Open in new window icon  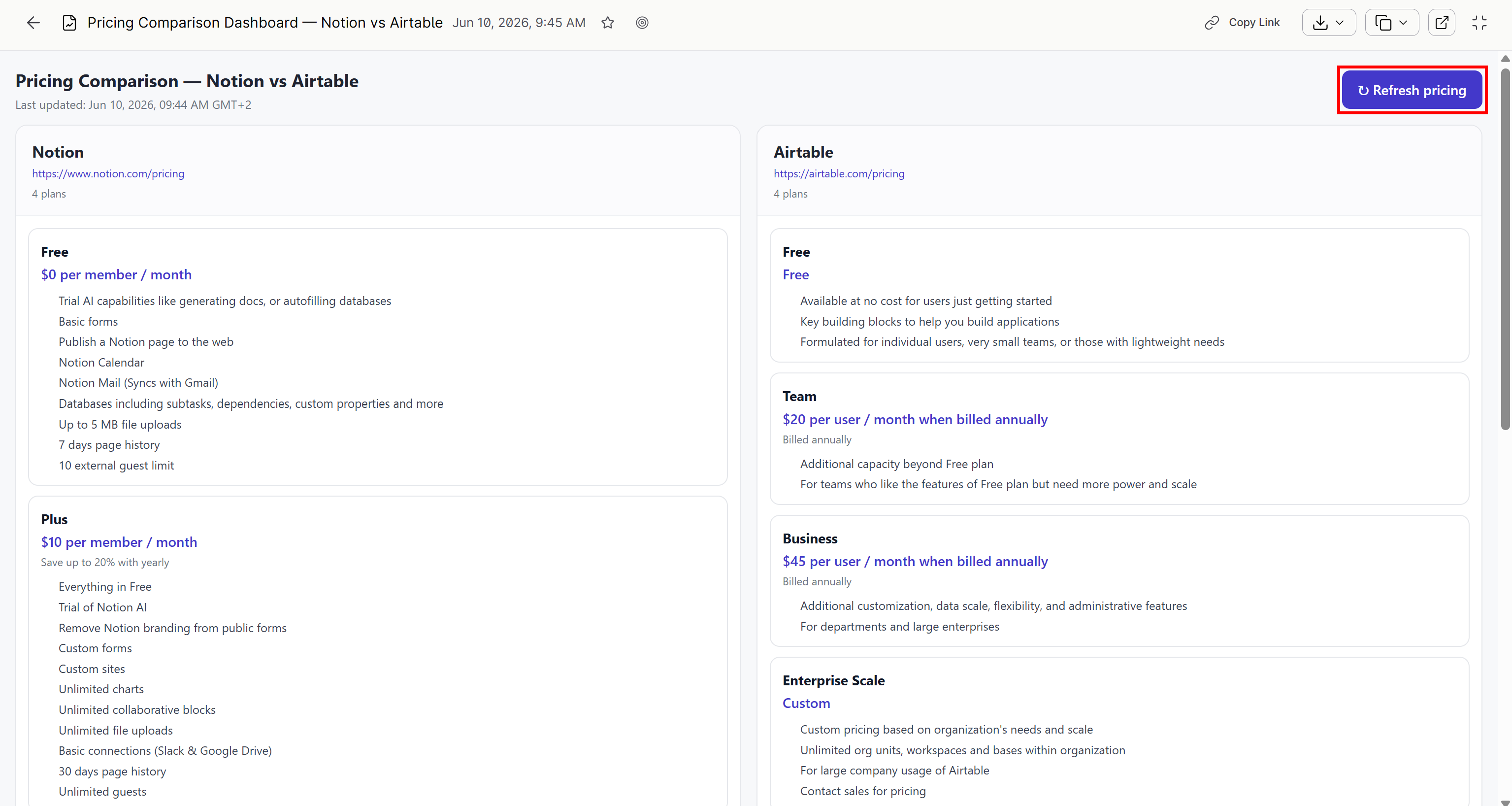coord(1442,23)
